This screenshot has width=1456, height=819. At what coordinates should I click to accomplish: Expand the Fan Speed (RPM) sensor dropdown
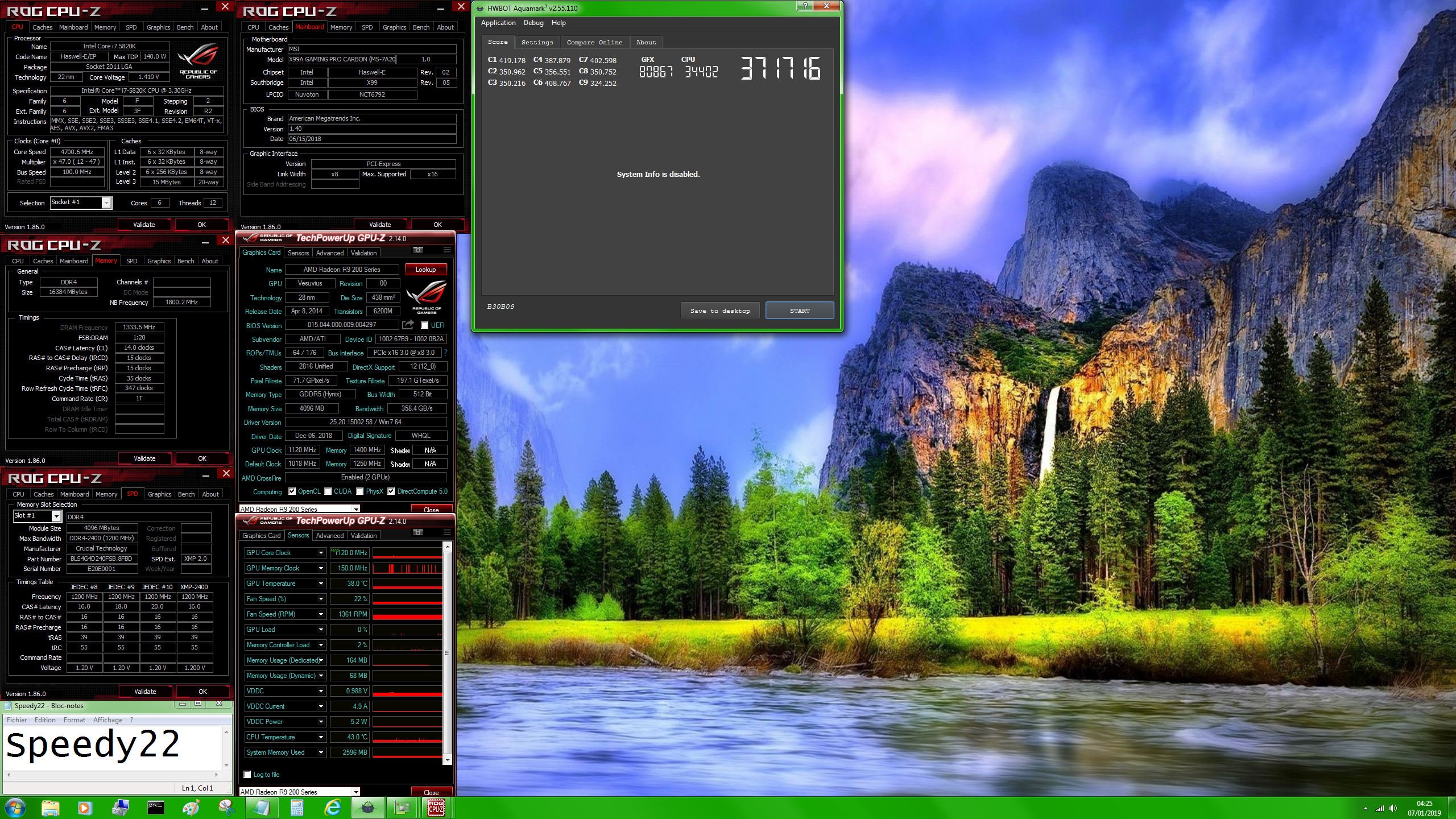pos(321,614)
